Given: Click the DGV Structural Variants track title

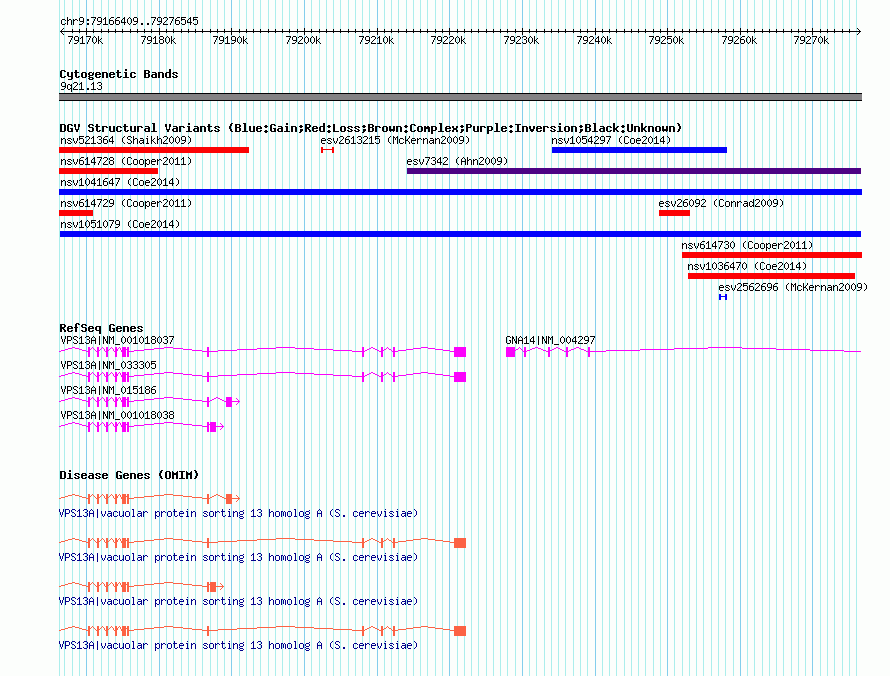Looking at the screenshot, I should (x=370, y=128).
